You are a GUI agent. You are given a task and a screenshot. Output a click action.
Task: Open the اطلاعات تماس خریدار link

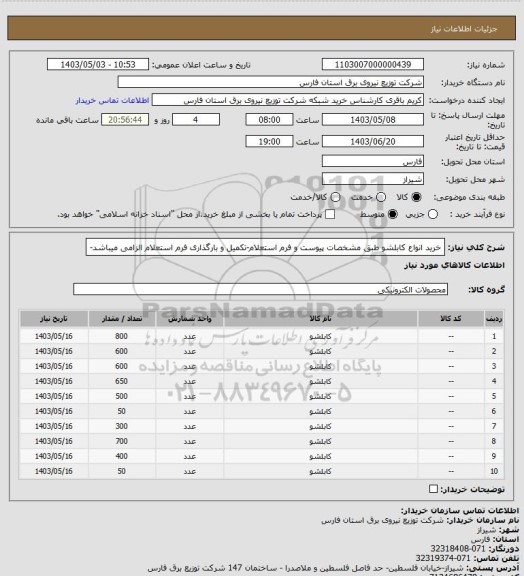coord(112,100)
